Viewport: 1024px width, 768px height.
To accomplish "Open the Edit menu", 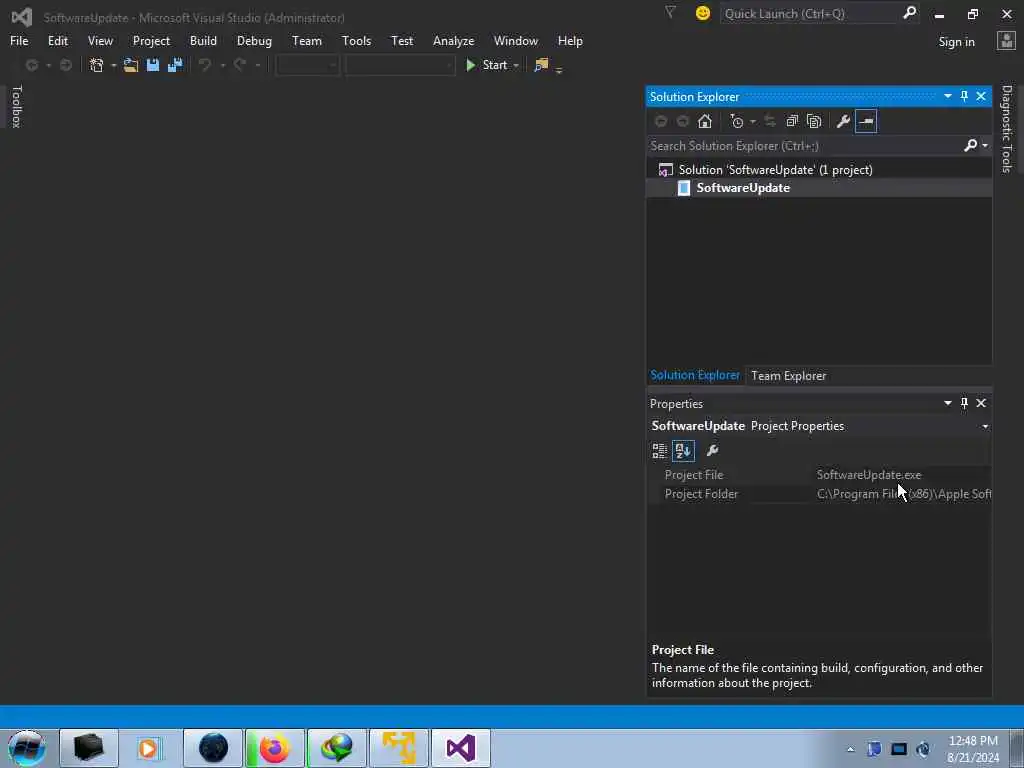I will point(57,41).
